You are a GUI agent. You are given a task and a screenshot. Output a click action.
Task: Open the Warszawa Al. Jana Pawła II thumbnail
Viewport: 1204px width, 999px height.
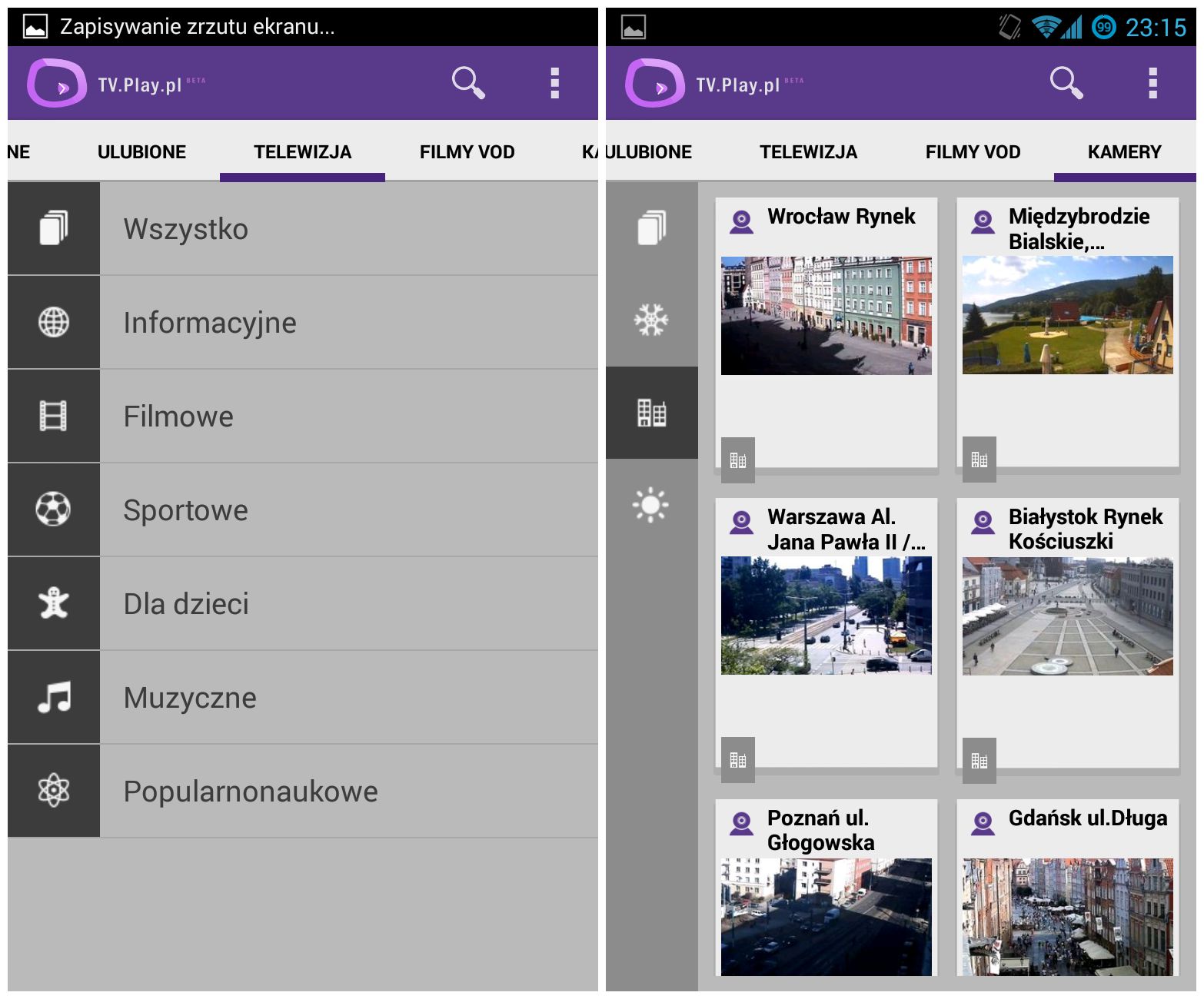pos(827,616)
